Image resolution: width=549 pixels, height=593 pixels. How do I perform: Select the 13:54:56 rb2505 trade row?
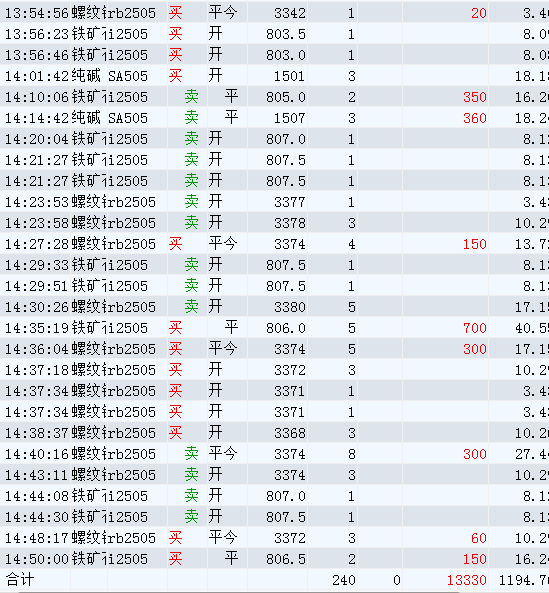[x=274, y=13]
